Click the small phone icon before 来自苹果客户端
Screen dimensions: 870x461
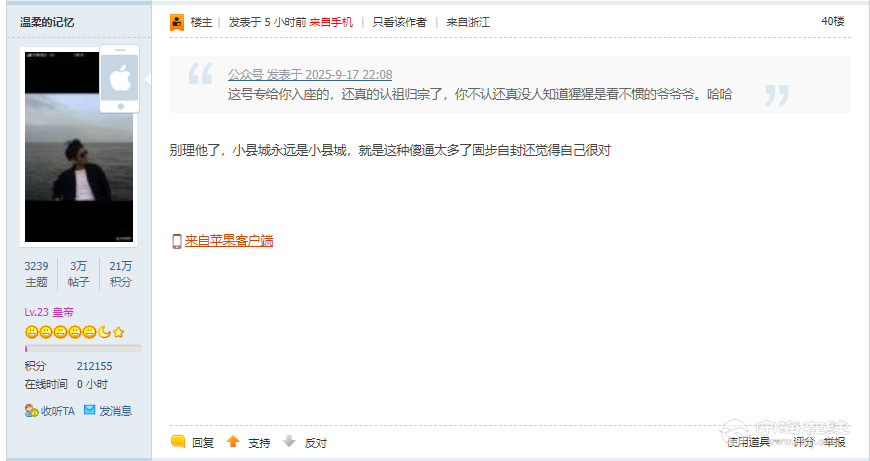[176, 241]
